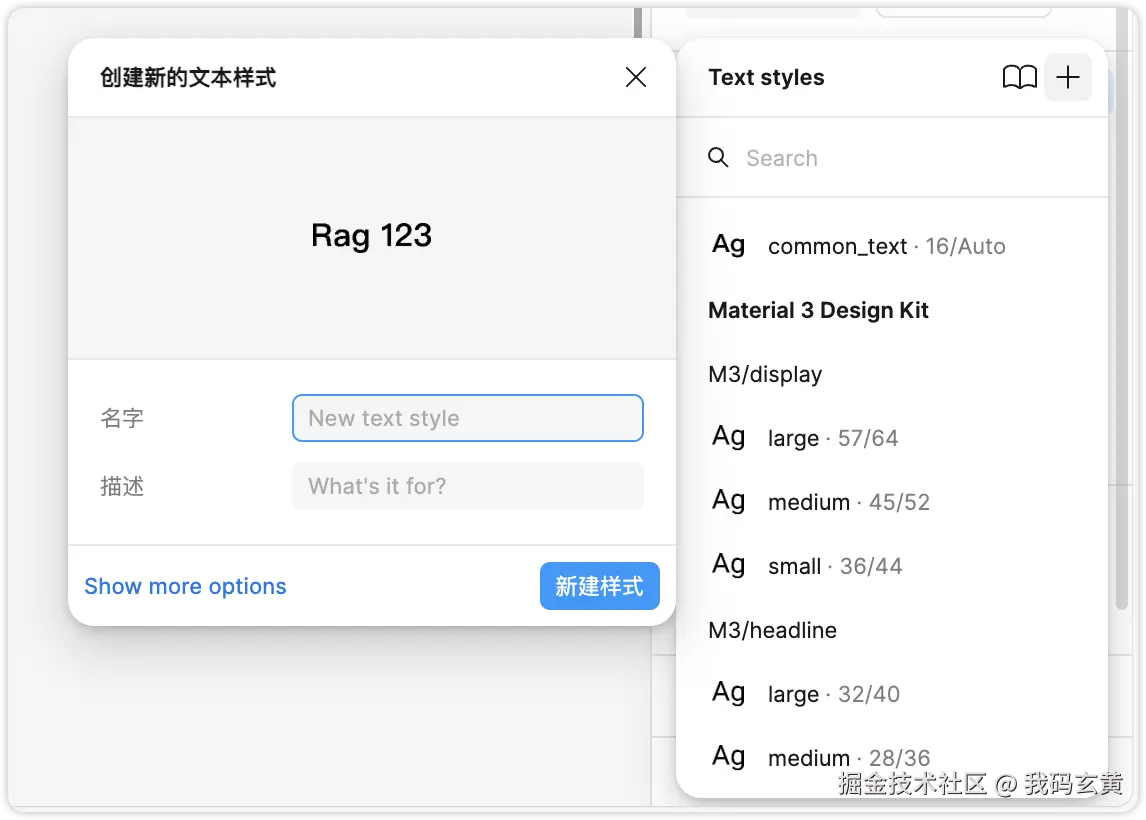The height and width of the screenshot is (820, 1146).
Task: Collapse the M3/headline group header
Action: click(772, 630)
